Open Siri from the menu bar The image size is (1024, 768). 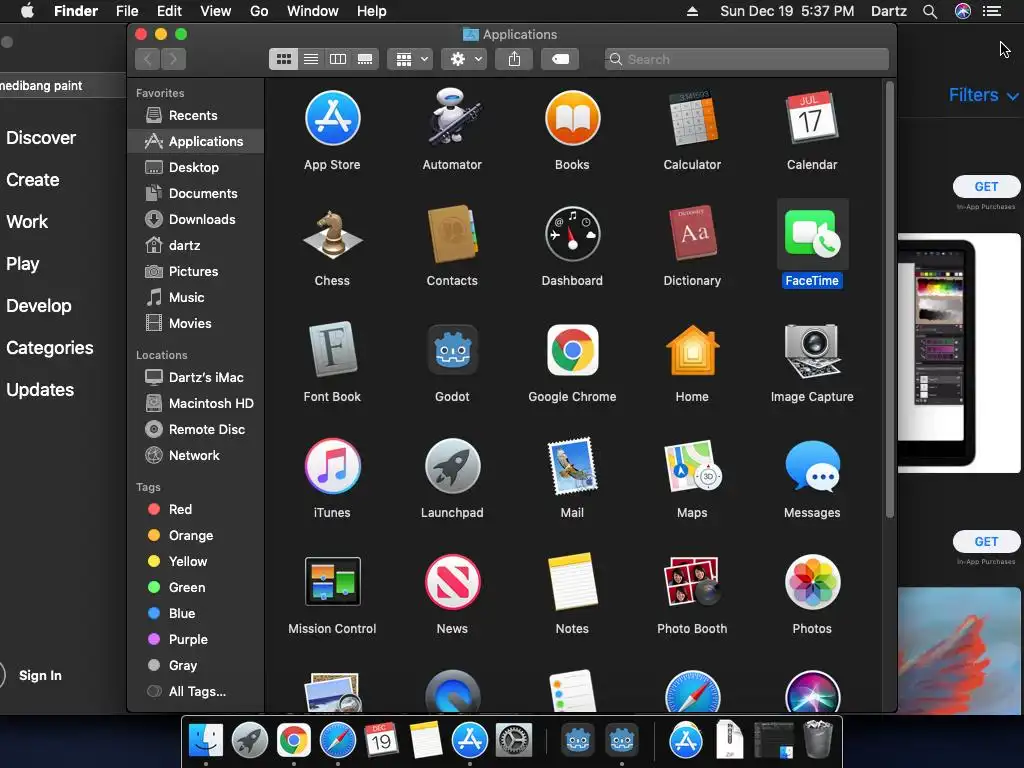click(963, 11)
